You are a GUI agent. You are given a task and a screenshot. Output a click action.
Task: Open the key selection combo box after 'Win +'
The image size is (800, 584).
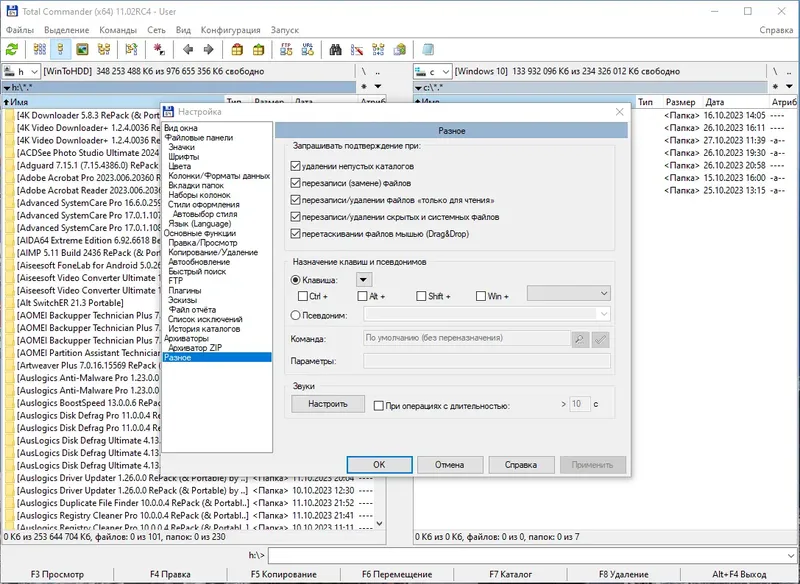coord(568,293)
